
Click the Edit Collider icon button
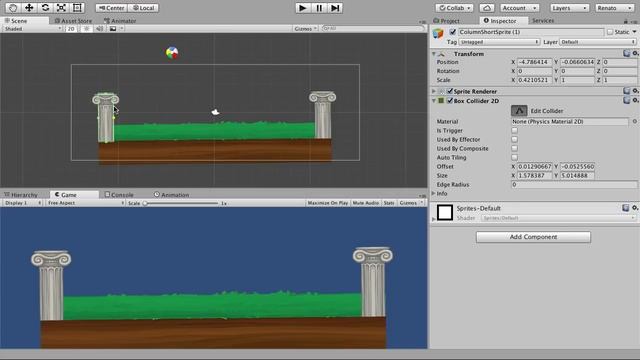pyautogui.click(x=519, y=111)
